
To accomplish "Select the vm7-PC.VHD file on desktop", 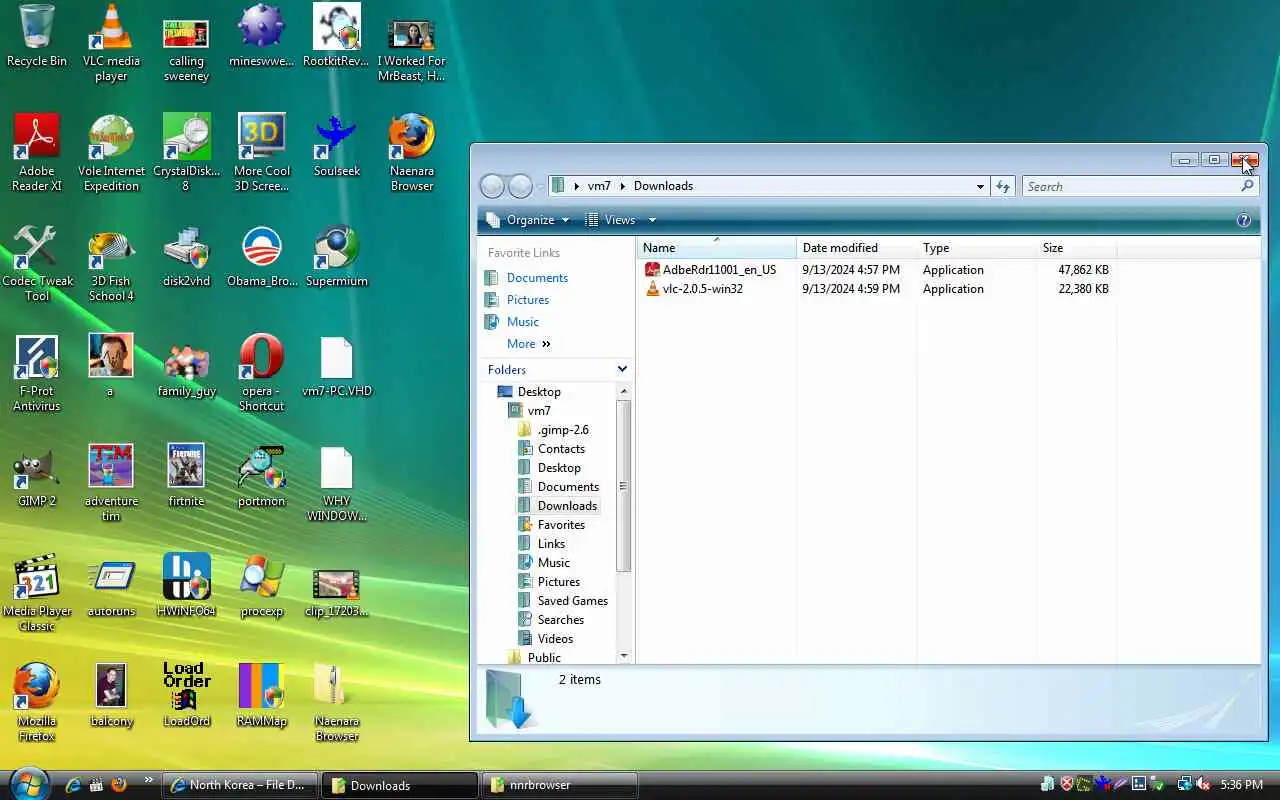I will point(337,365).
